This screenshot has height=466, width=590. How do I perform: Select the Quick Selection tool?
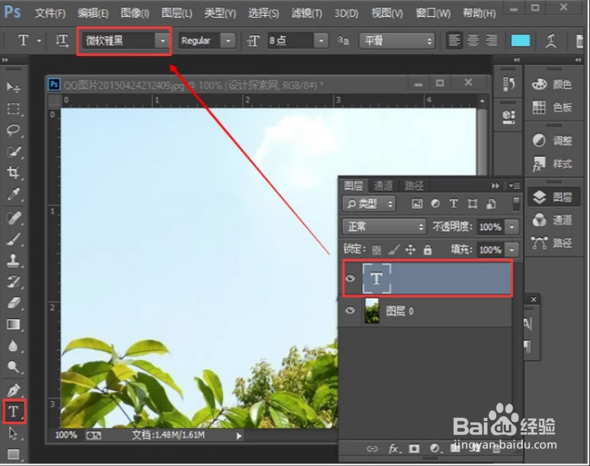(x=13, y=152)
